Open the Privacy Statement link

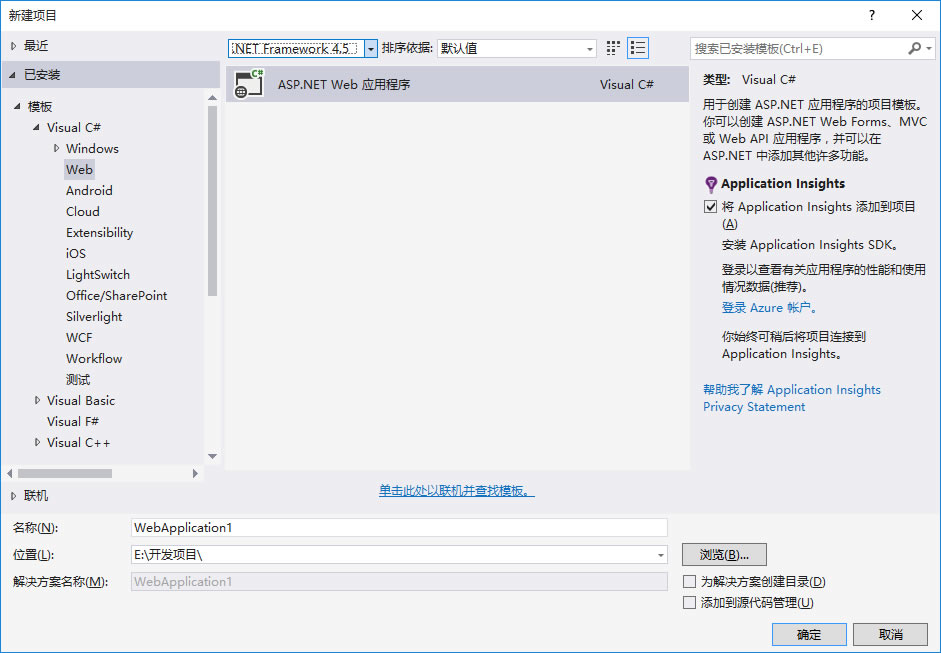pyautogui.click(x=754, y=407)
